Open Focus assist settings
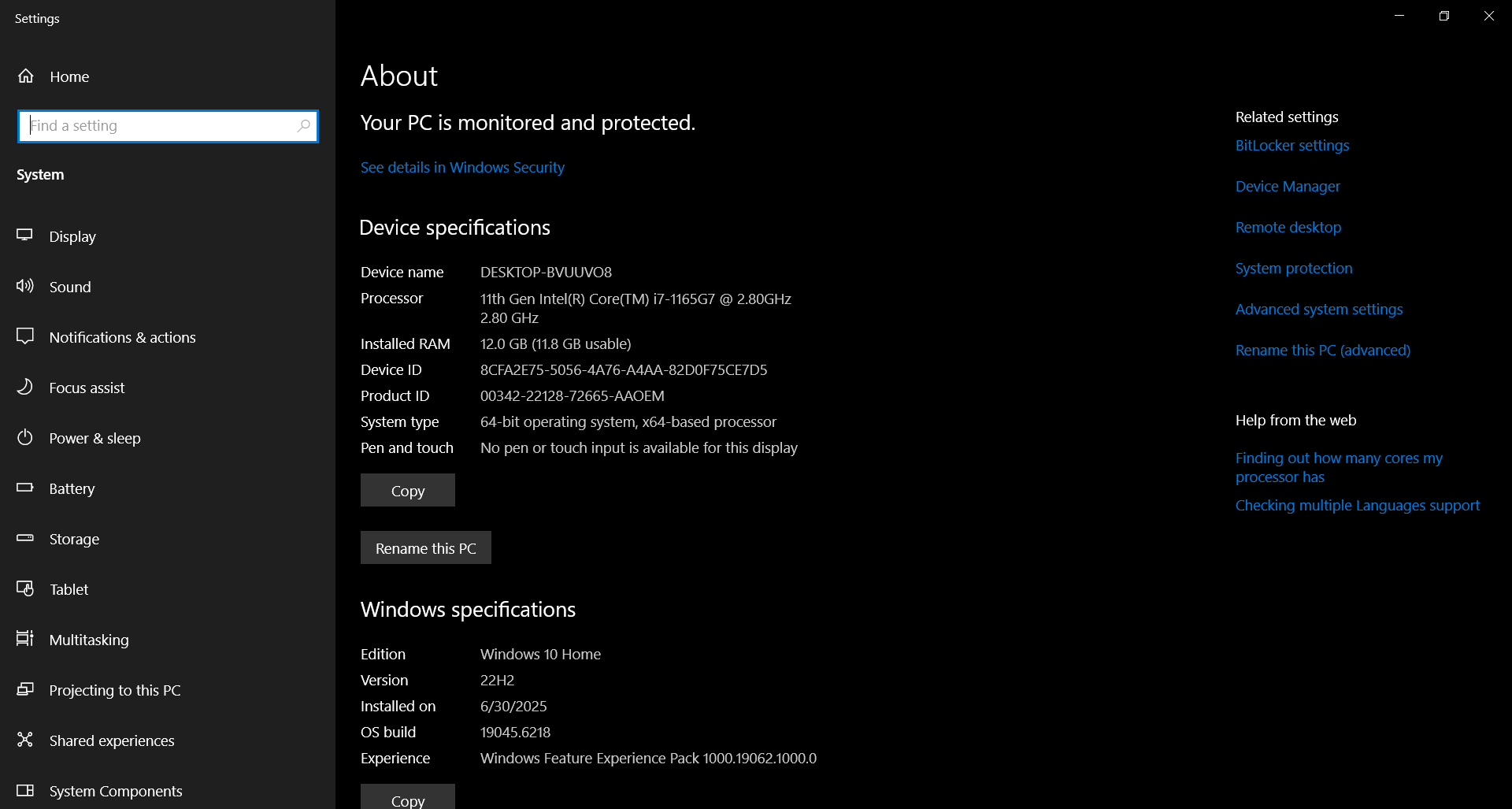The image size is (1512, 809). (x=168, y=388)
